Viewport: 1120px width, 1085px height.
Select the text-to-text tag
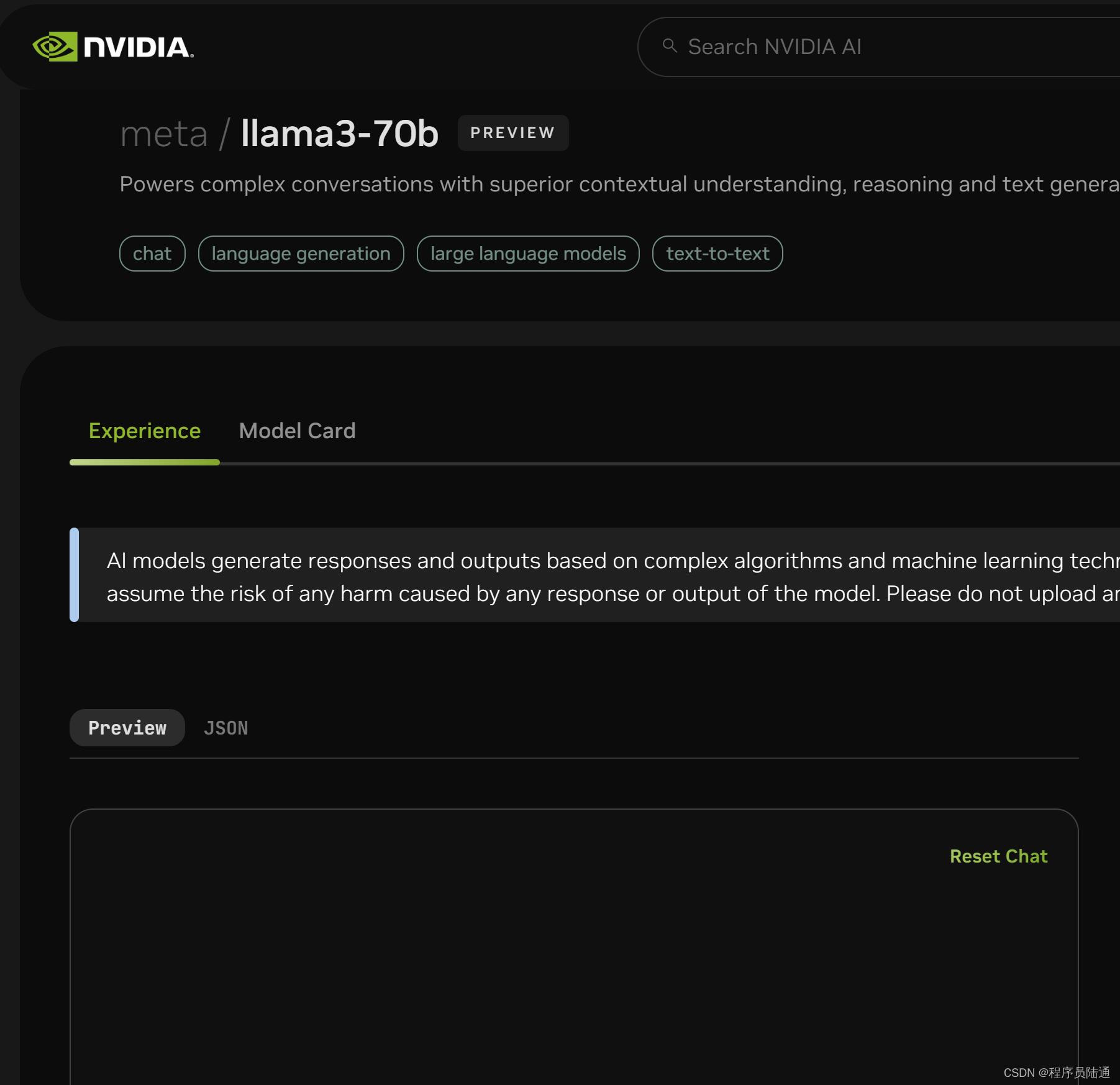(717, 254)
